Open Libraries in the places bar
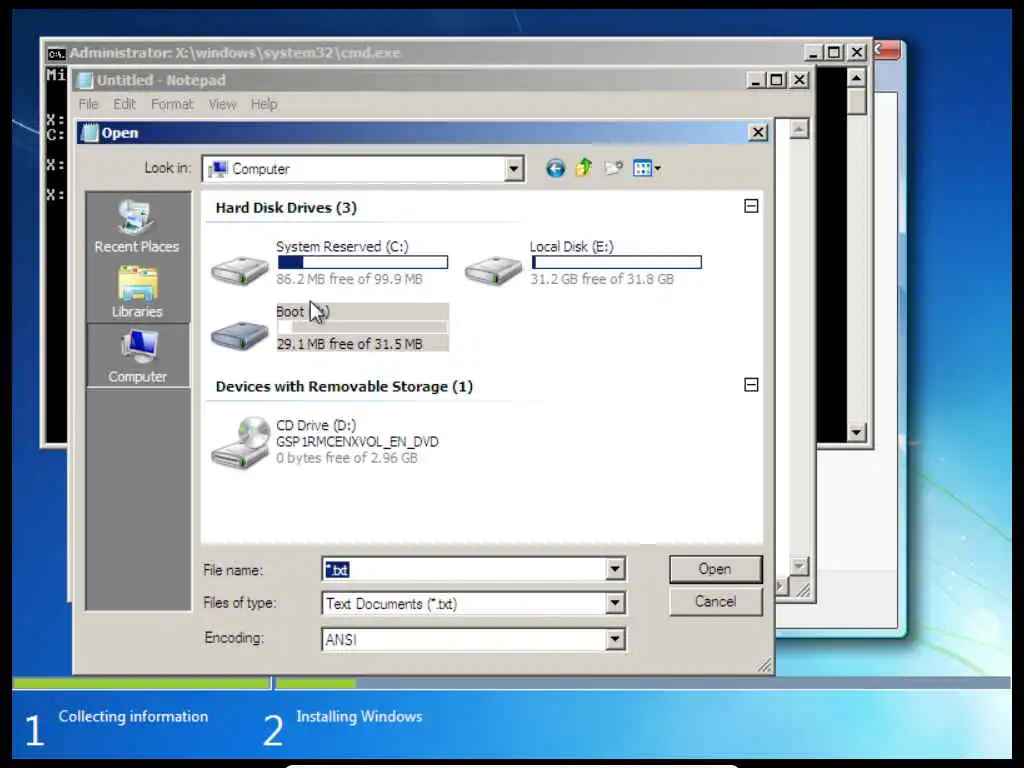 pyautogui.click(x=136, y=292)
